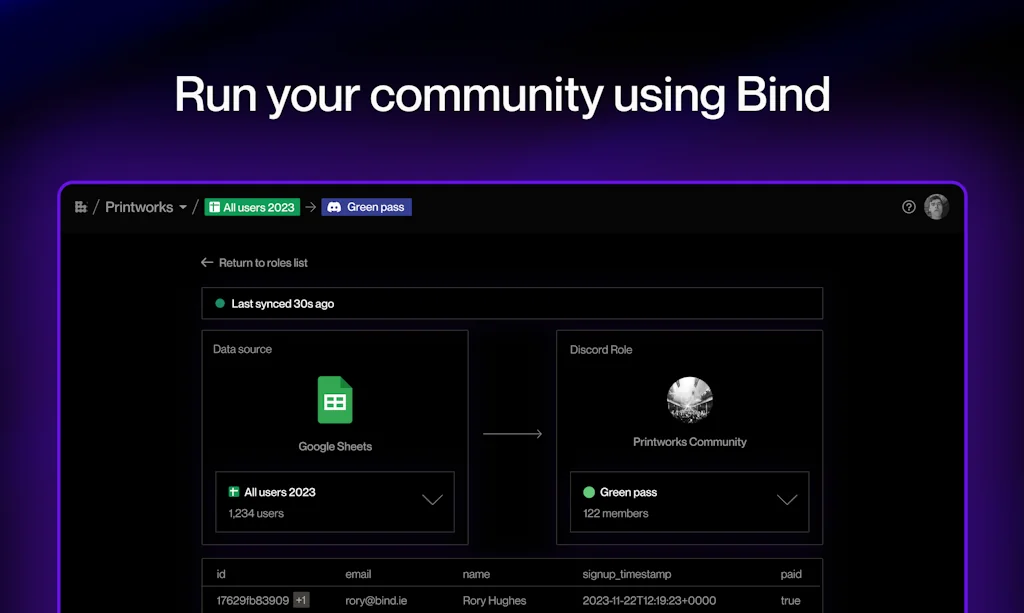Click the Bind logo icon
1024x613 pixels.
point(81,206)
